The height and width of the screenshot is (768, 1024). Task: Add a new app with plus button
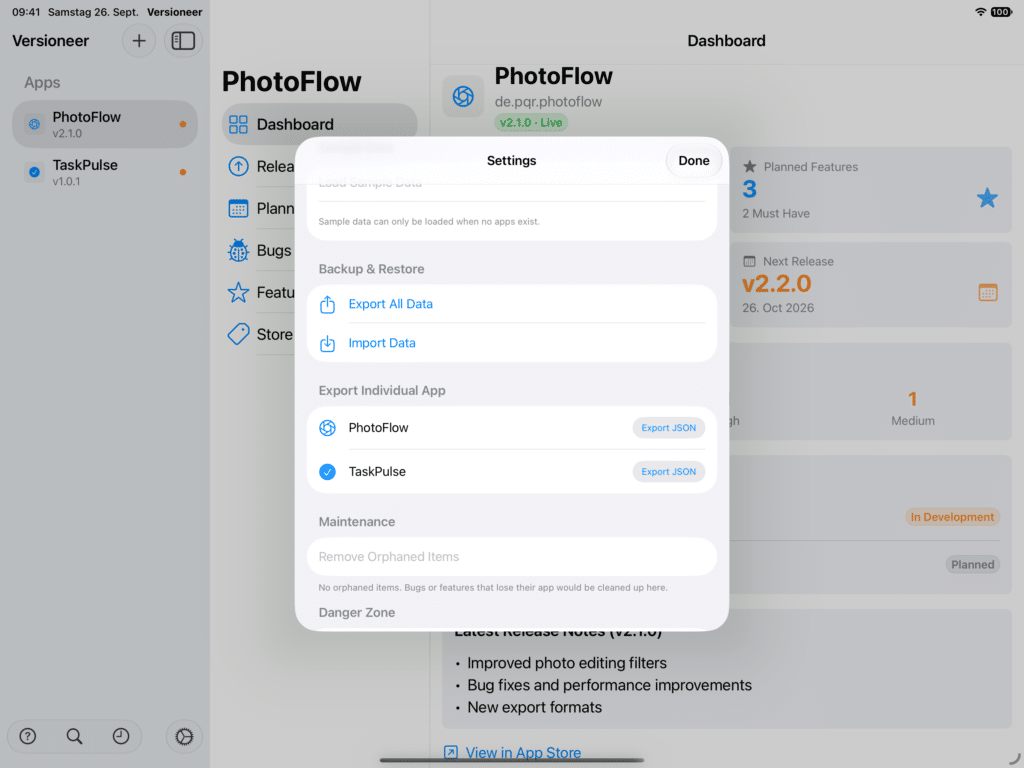[x=138, y=40]
